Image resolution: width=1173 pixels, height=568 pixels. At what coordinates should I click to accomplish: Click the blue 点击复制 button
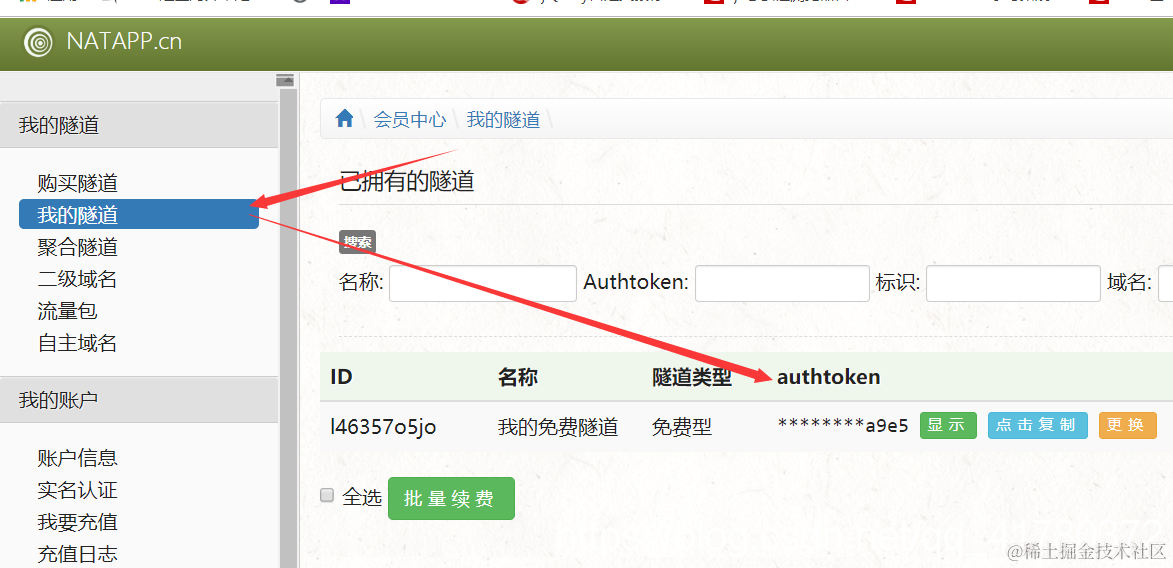click(x=1038, y=425)
